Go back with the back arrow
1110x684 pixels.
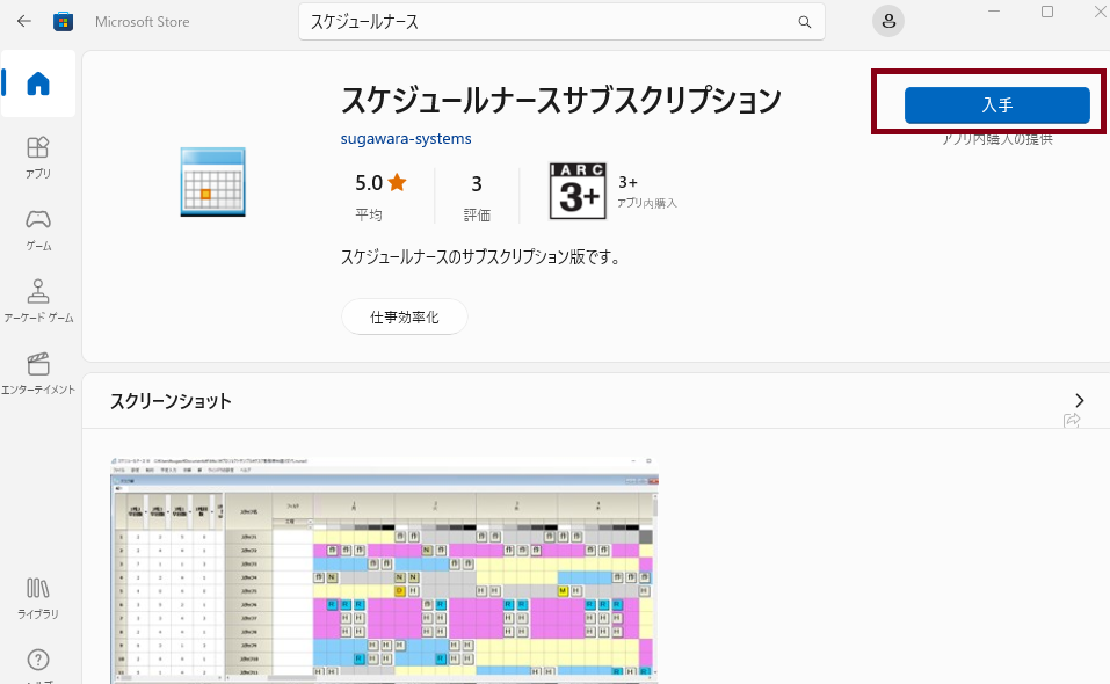click(x=24, y=21)
